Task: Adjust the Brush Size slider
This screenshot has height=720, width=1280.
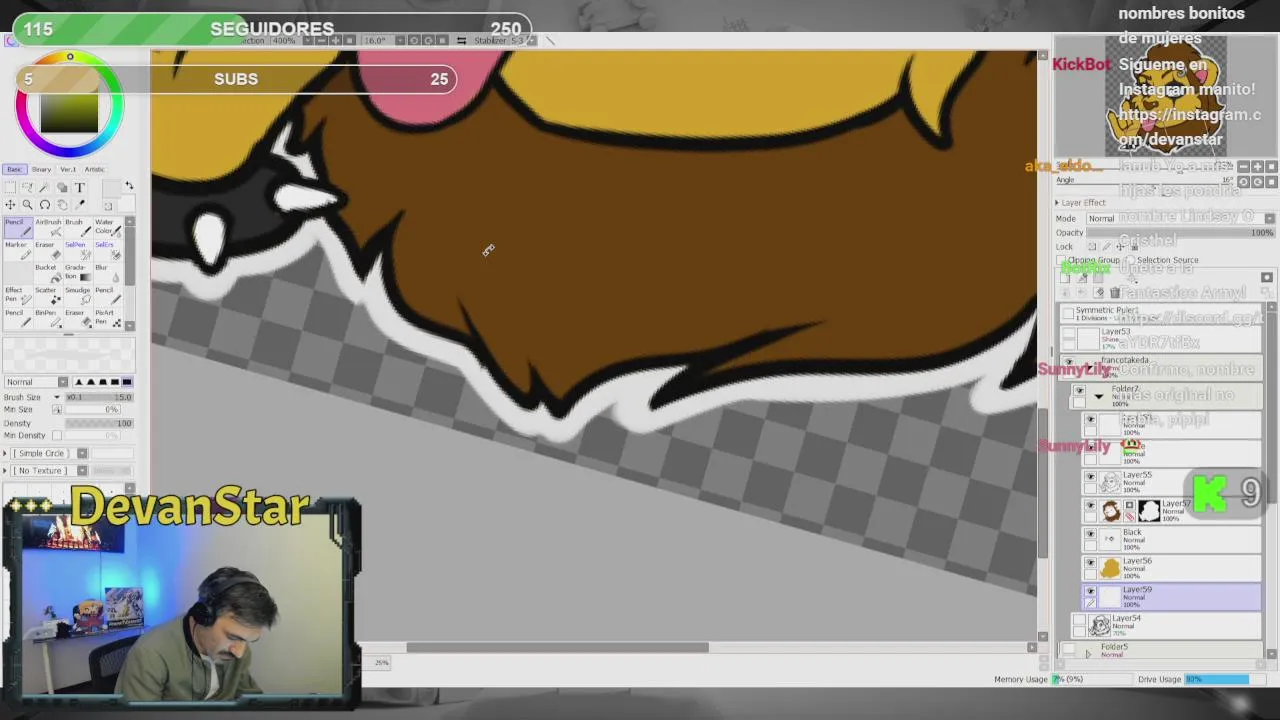Action: click(x=99, y=397)
